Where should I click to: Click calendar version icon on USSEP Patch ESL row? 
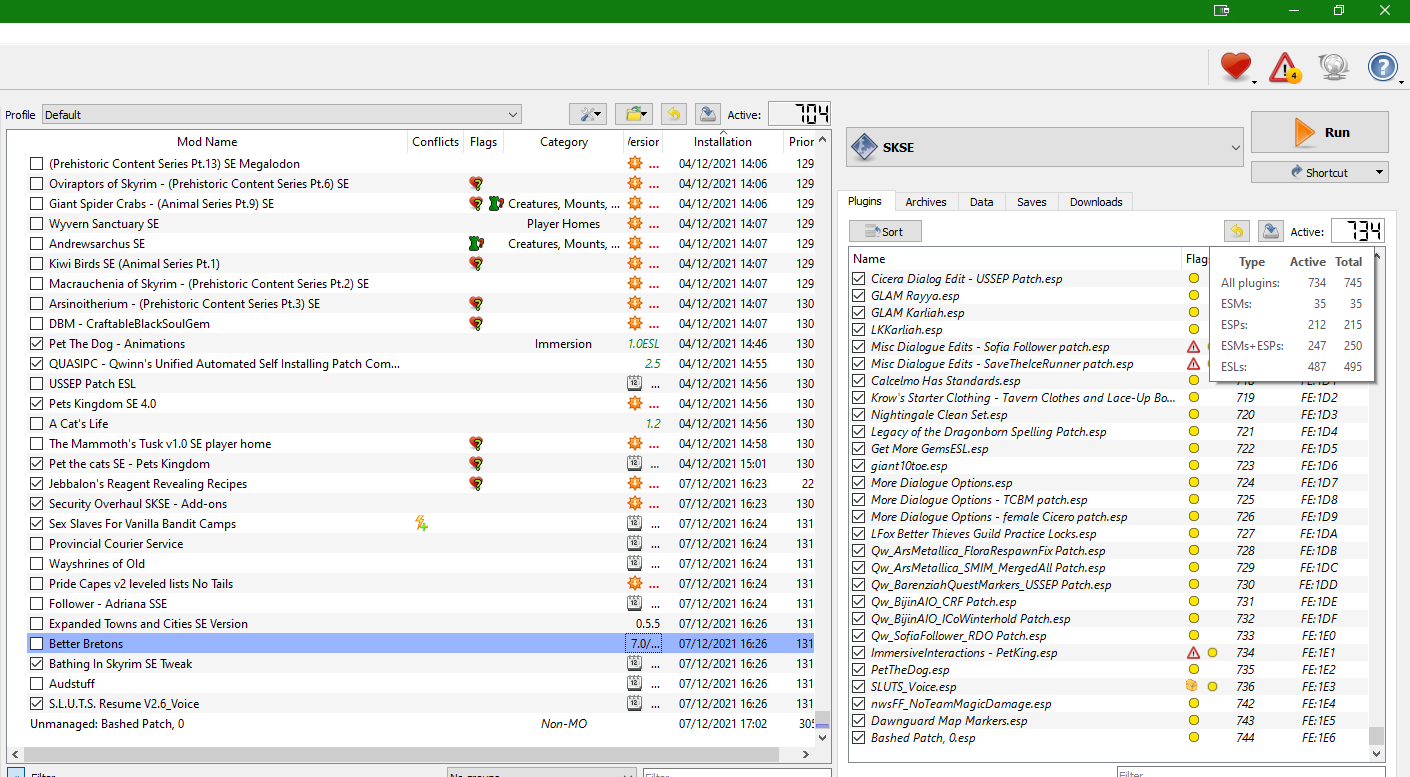634,384
